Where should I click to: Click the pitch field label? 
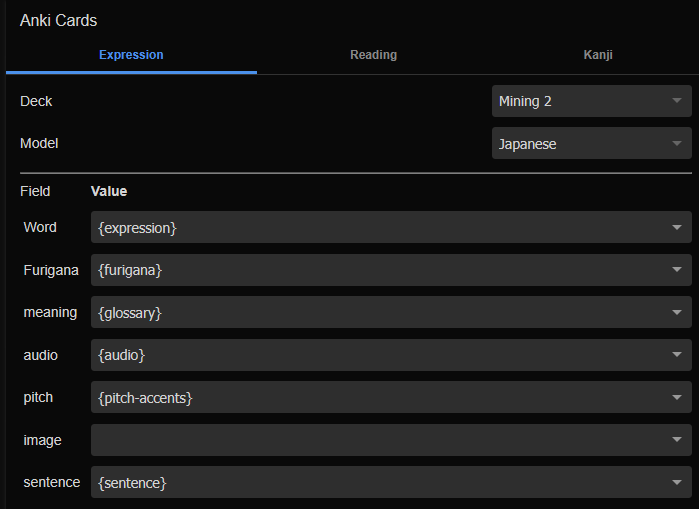click(x=38, y=398)
